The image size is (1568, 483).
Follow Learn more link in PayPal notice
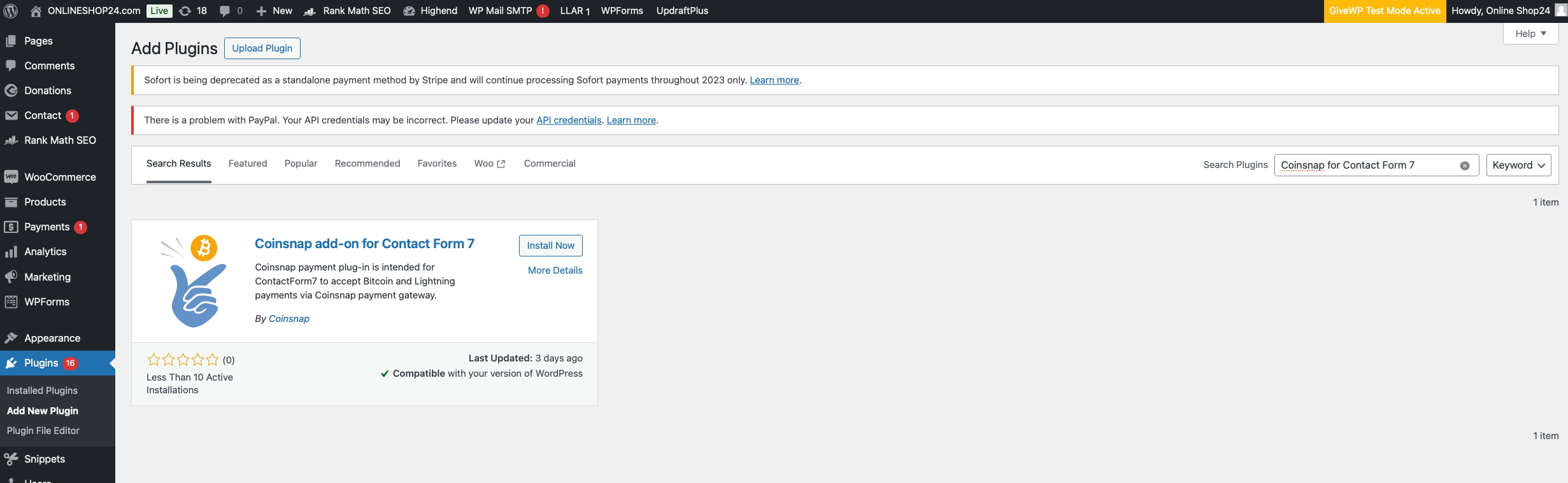631,120
